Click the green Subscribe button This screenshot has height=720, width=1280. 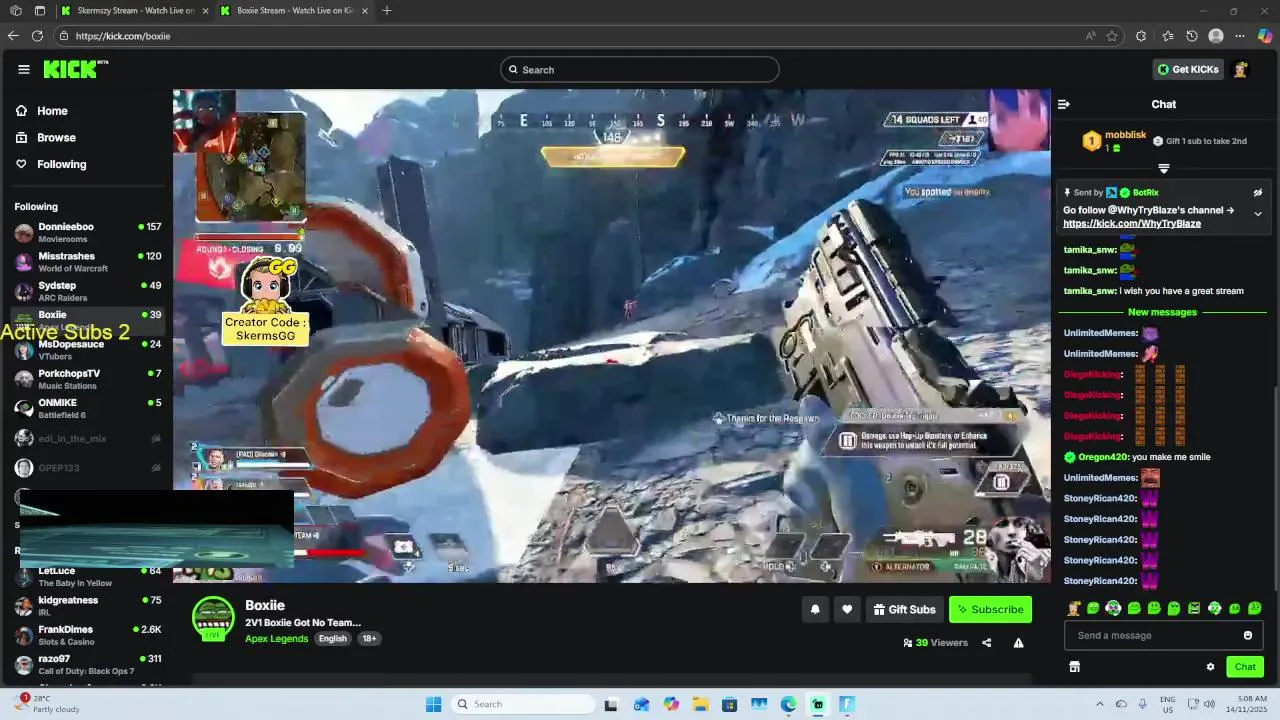click(x=990, y=609)
